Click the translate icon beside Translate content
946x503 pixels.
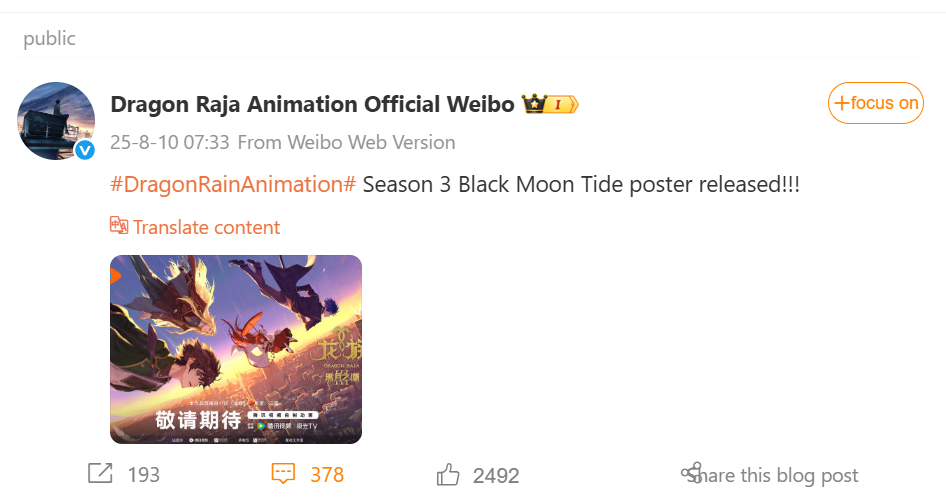click(x=119, y=226)
